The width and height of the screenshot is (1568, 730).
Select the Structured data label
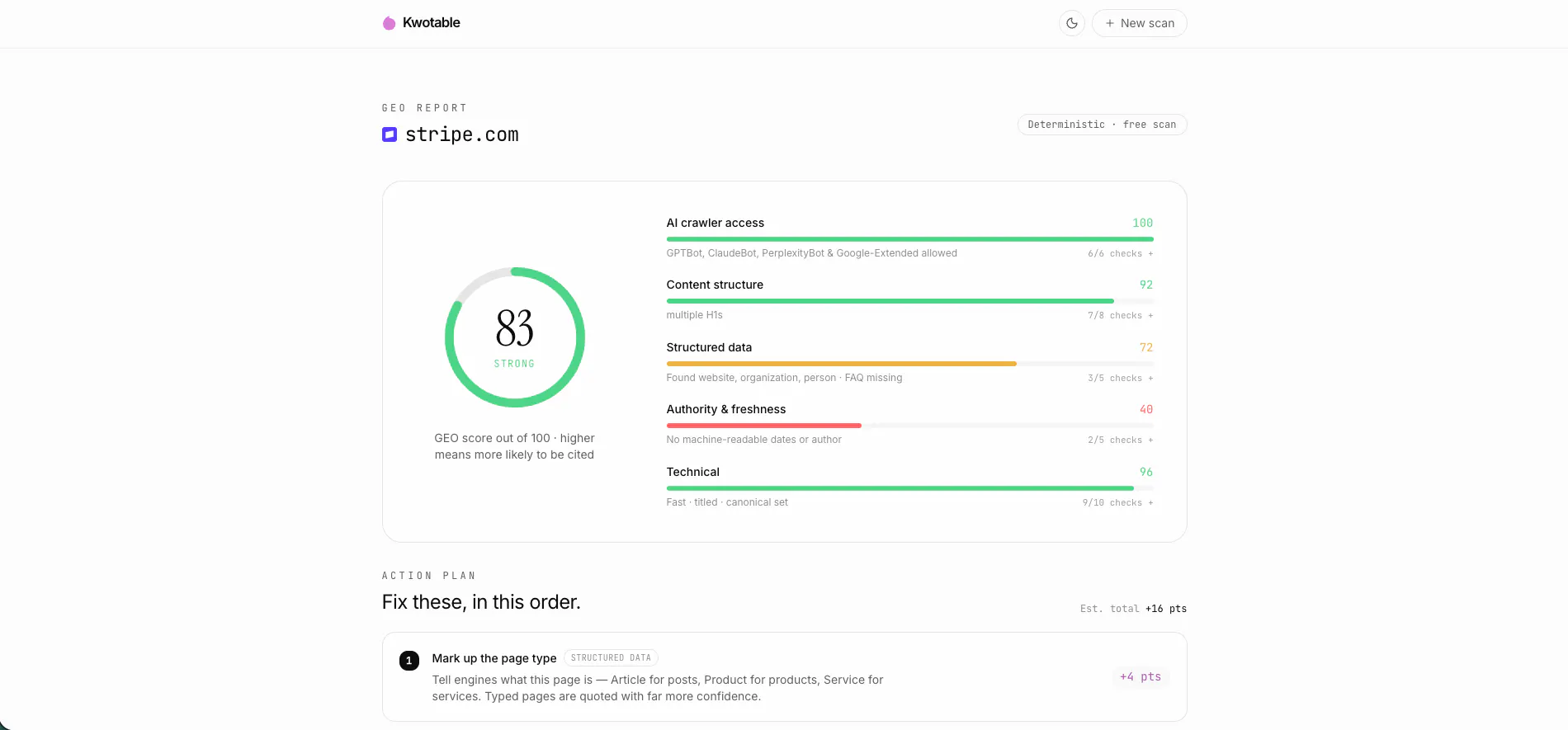tap(710, 347)
